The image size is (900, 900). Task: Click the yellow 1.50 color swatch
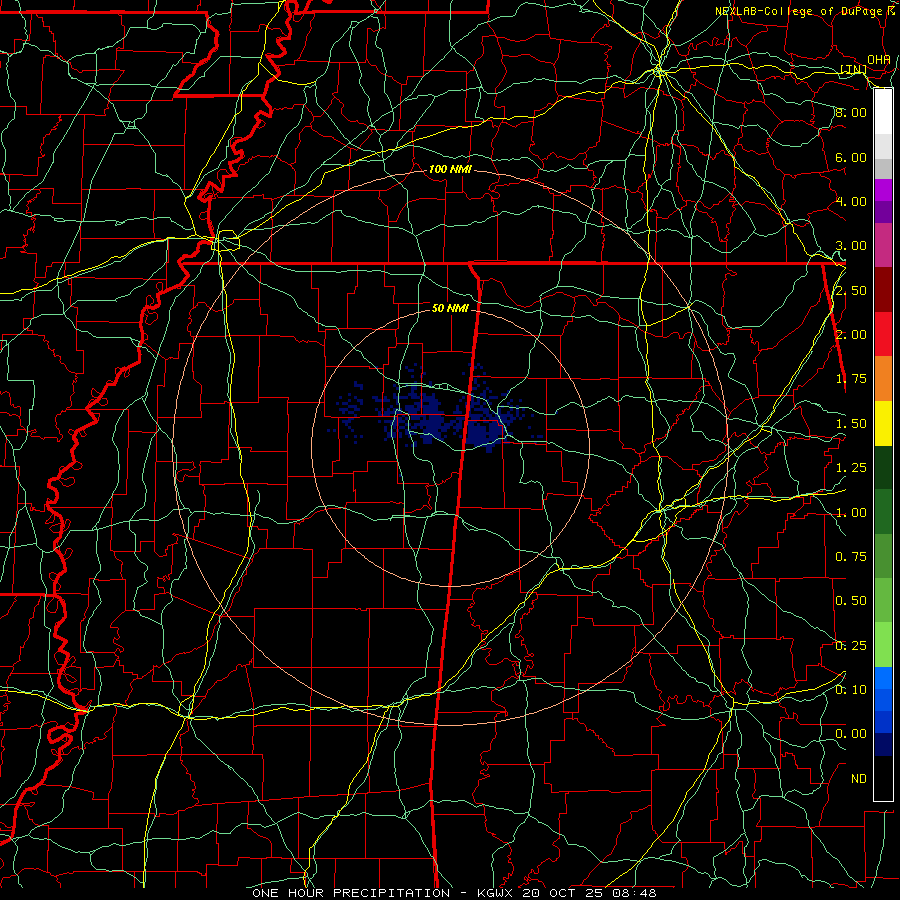click(x=883, y=423)
